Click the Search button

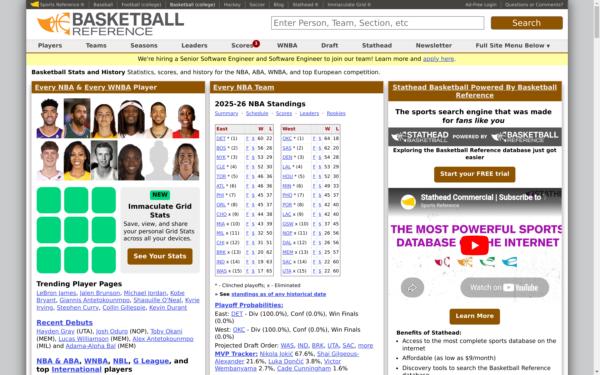tap(527, 23)
